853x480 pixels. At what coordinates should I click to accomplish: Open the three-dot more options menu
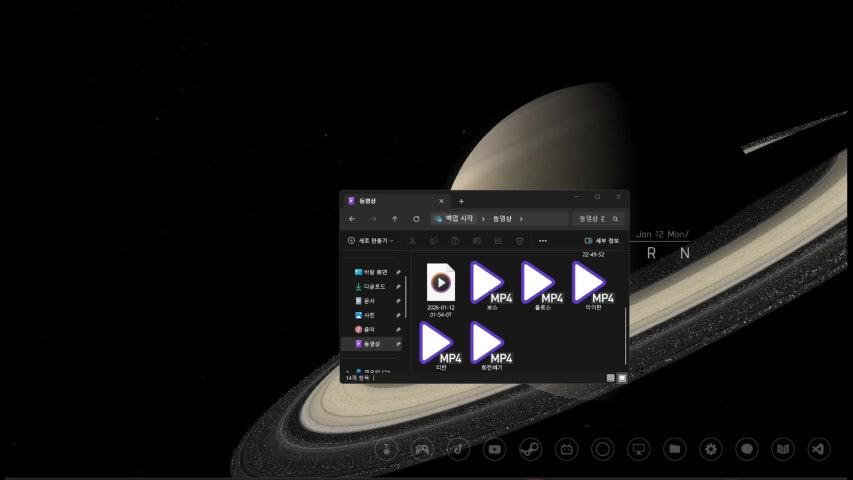543,241
